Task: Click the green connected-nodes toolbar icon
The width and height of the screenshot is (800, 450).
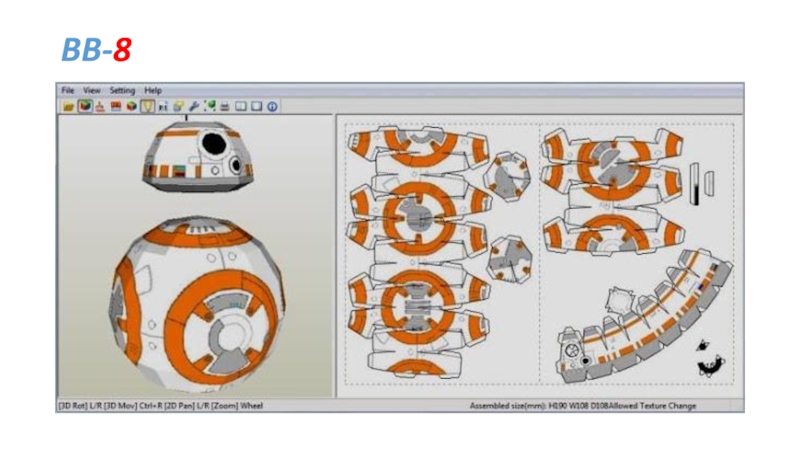Action: [210, 106]
